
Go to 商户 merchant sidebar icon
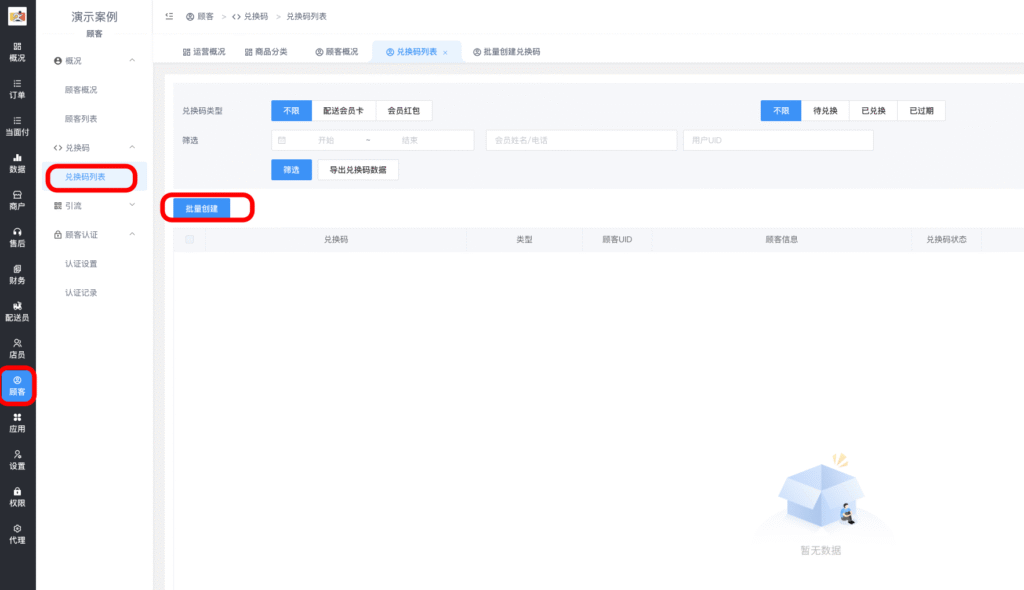17,200
